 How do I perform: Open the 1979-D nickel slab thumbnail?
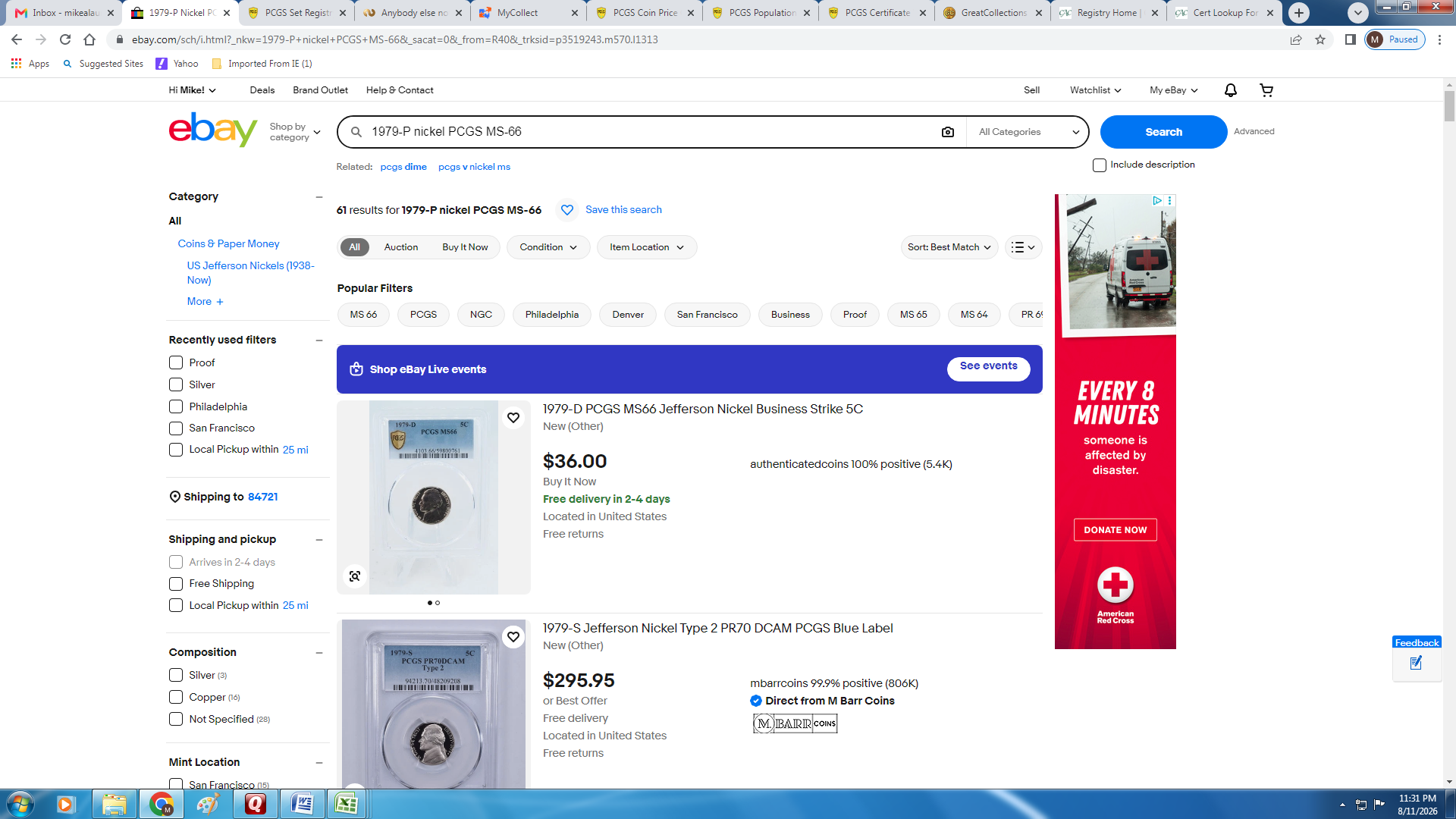point(434,497)
